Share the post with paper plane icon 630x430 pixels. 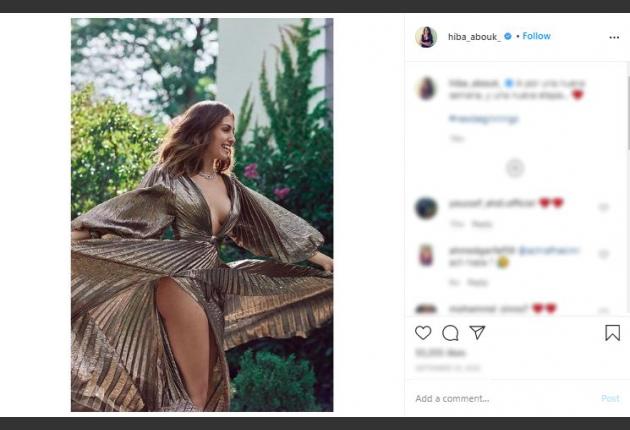pyautogui.click(x=477, y=333)
